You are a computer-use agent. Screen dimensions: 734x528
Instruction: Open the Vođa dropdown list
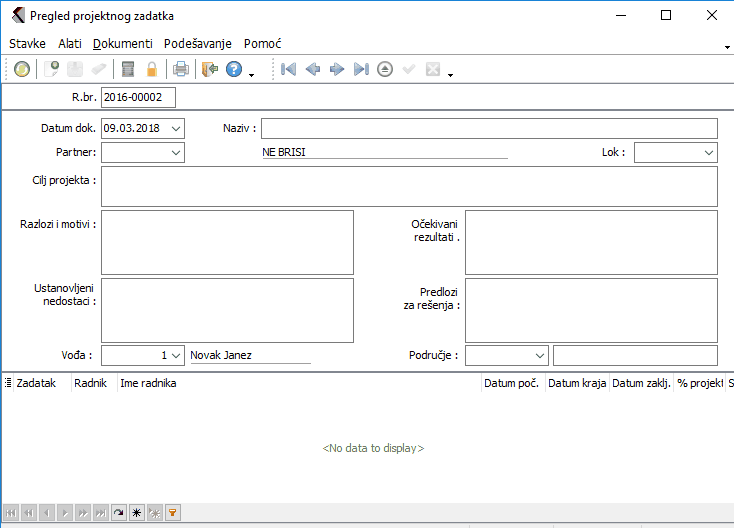click(x=176, y=355)
